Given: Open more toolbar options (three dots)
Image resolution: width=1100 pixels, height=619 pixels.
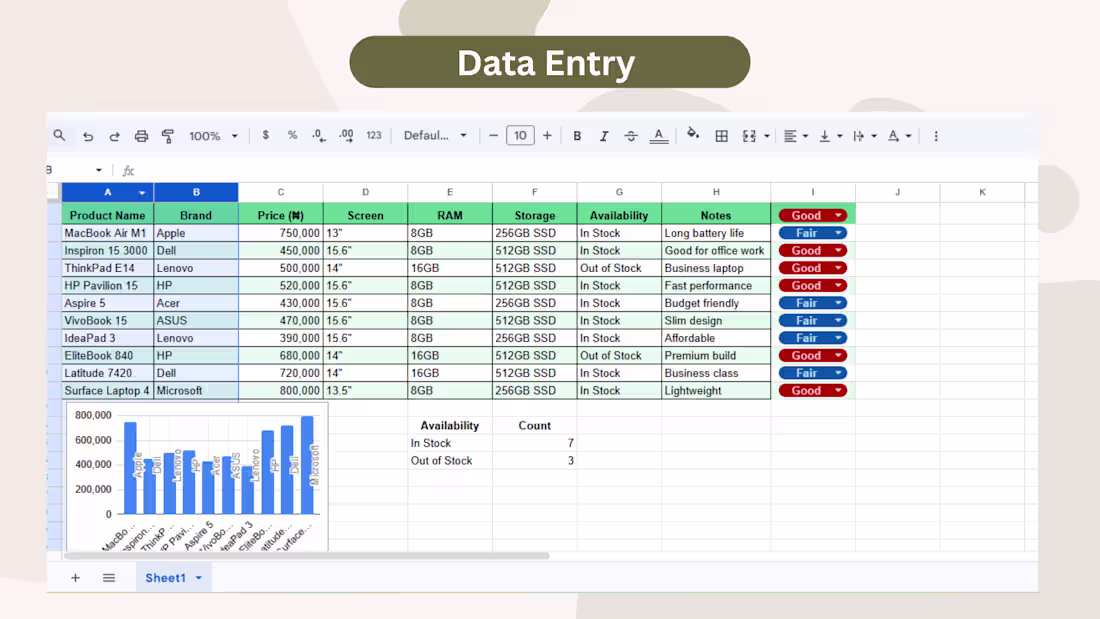Looking at the screenshot, I should (936, 136).
